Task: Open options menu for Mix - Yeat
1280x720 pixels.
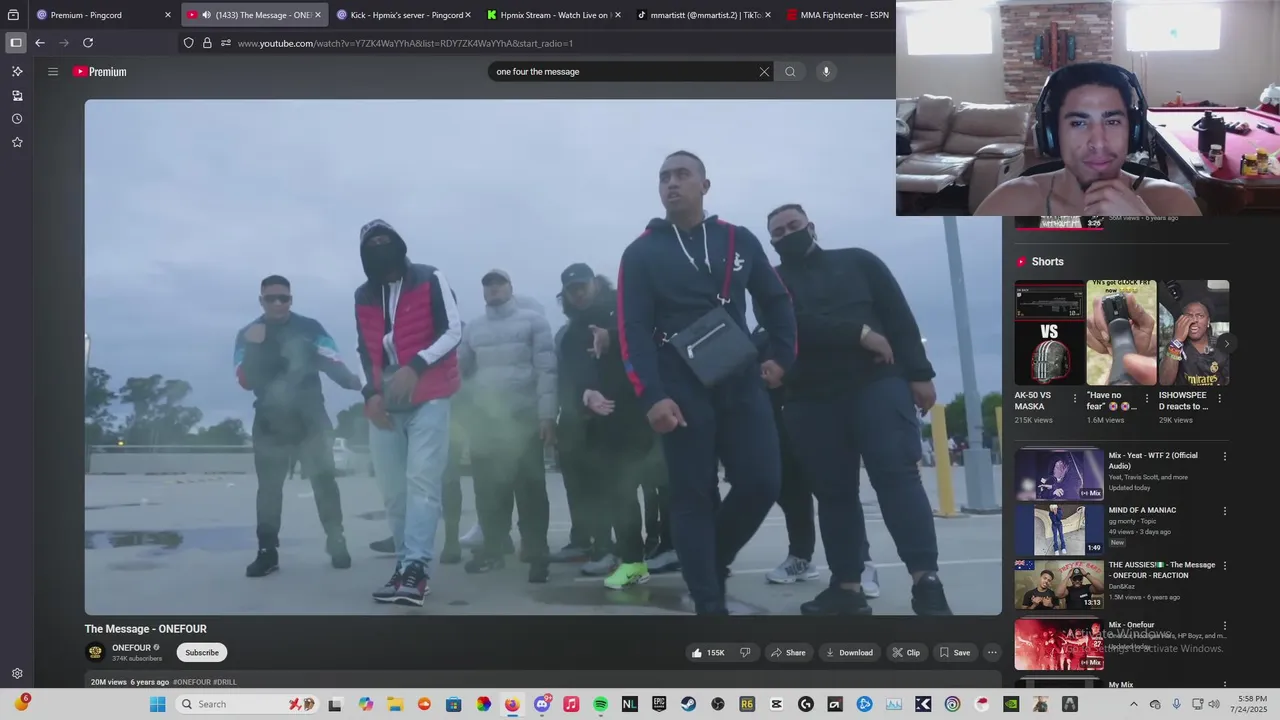Action: coord(1225,456)
